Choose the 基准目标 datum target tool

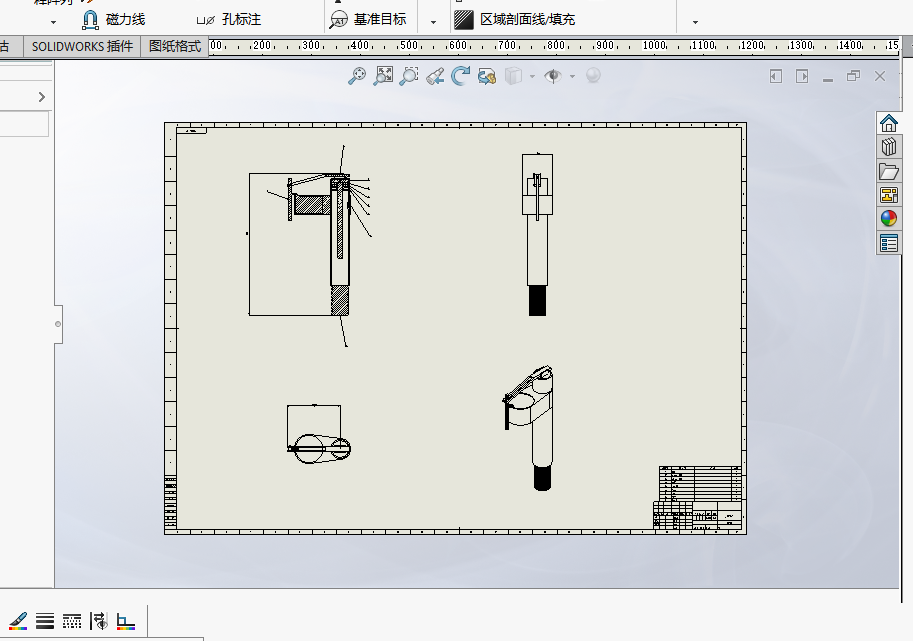coord(368,20)
